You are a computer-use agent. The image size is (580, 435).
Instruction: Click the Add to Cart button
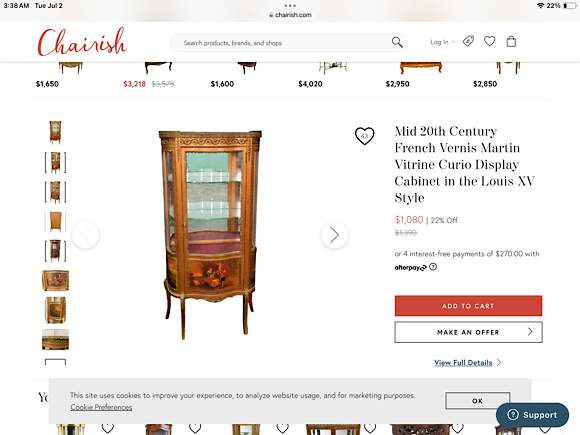coord(468,306)
